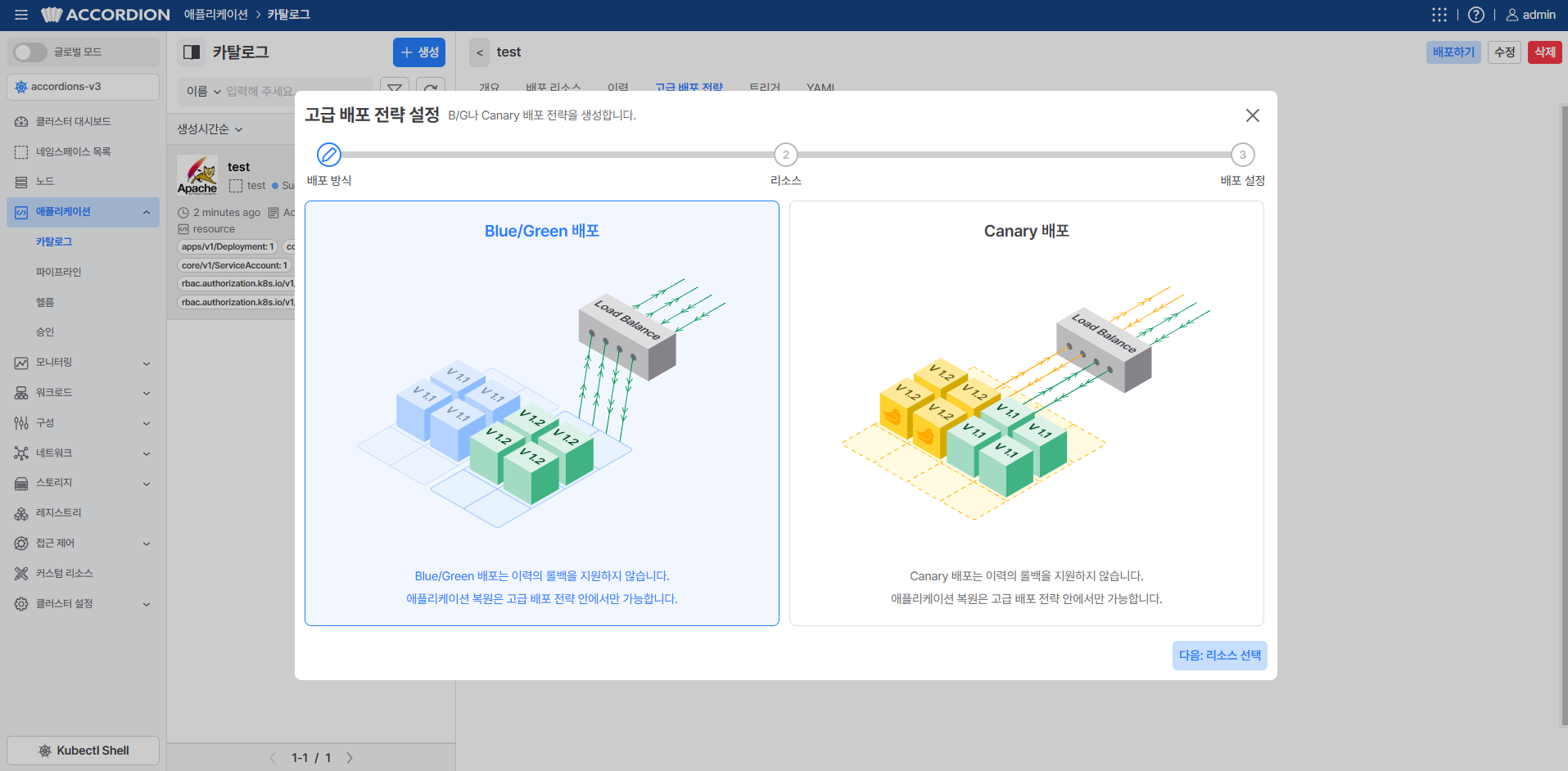1568x771 pixels.
Task: Click the red Delete button
Action: (1545, 52)
